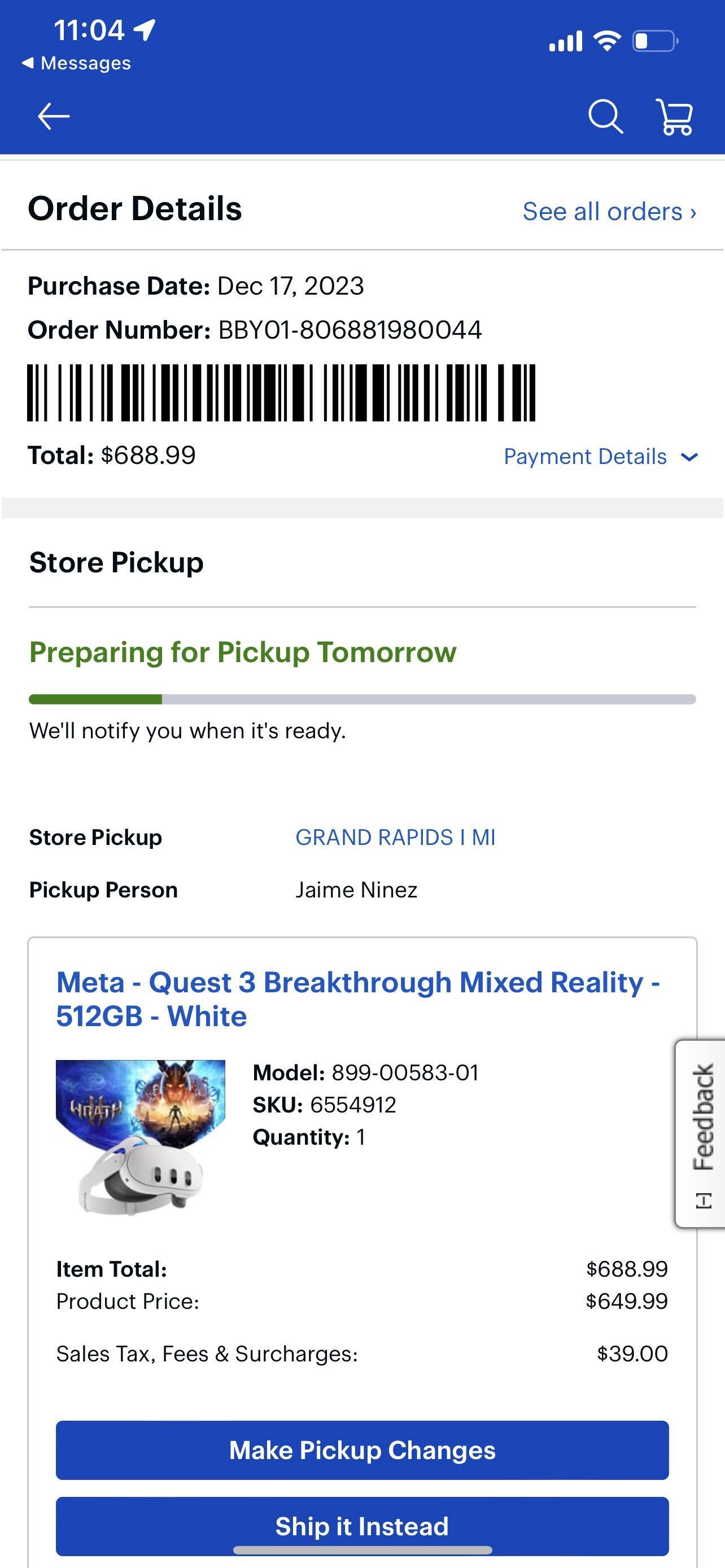Open the GRAND RAPIDS MI store link
The width and height of the screenshot is (725, 1568).
[x=395, y=838]
